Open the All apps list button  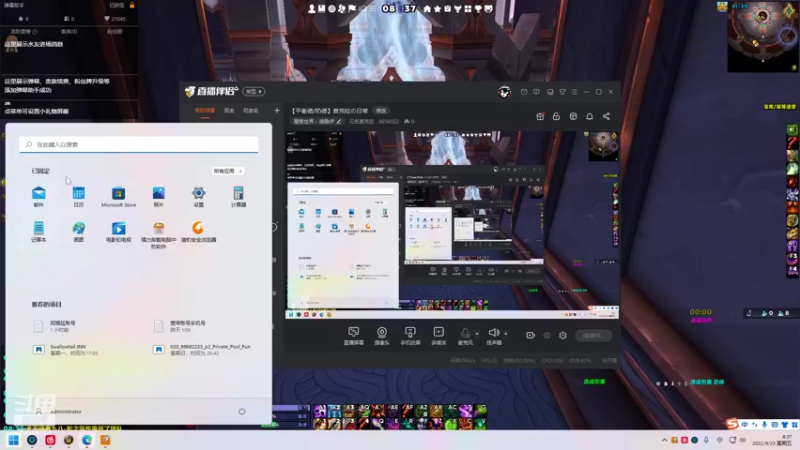pyautogui.click(x=228, y=171)
